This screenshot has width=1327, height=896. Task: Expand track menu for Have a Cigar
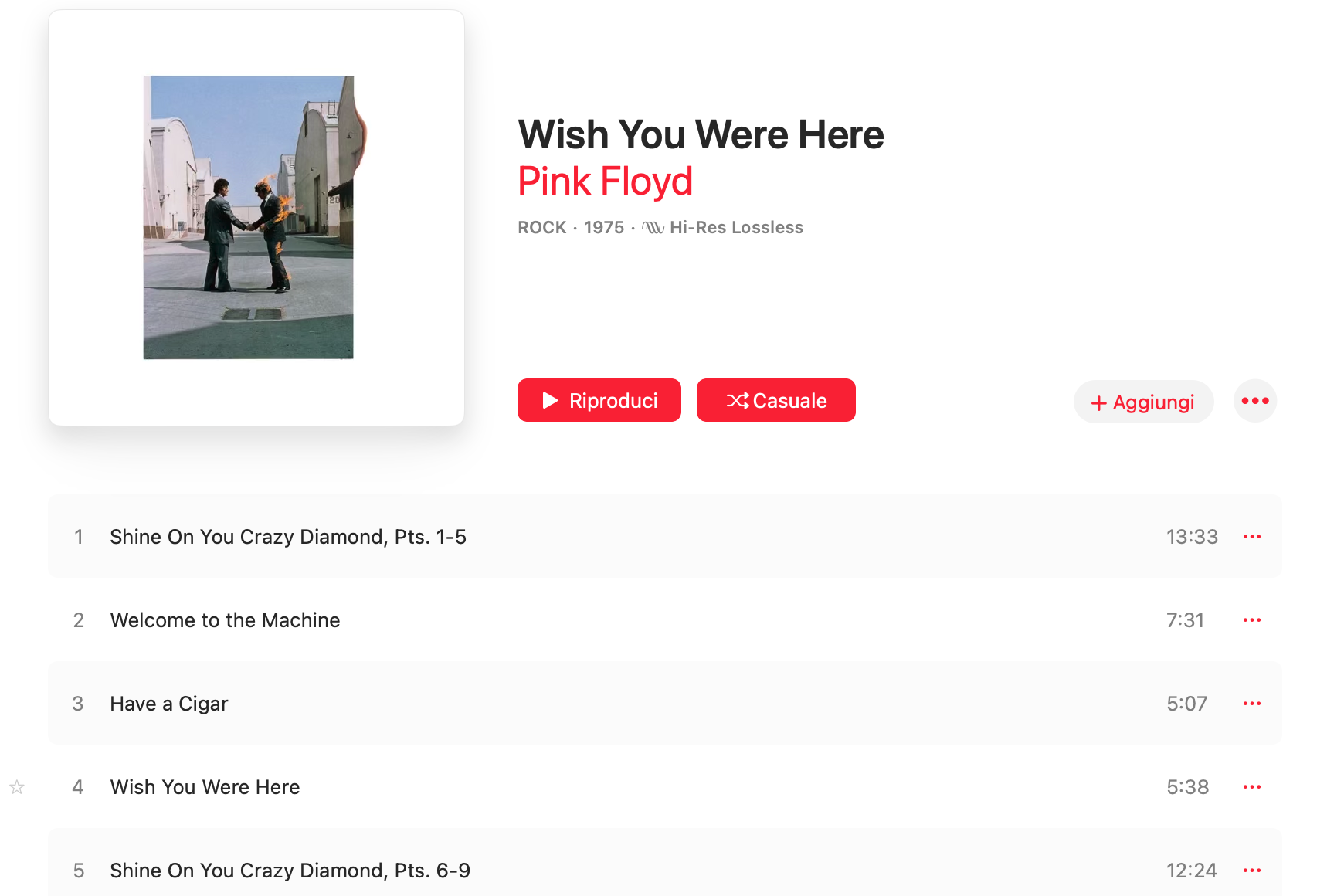click(x=1252, y=703)
